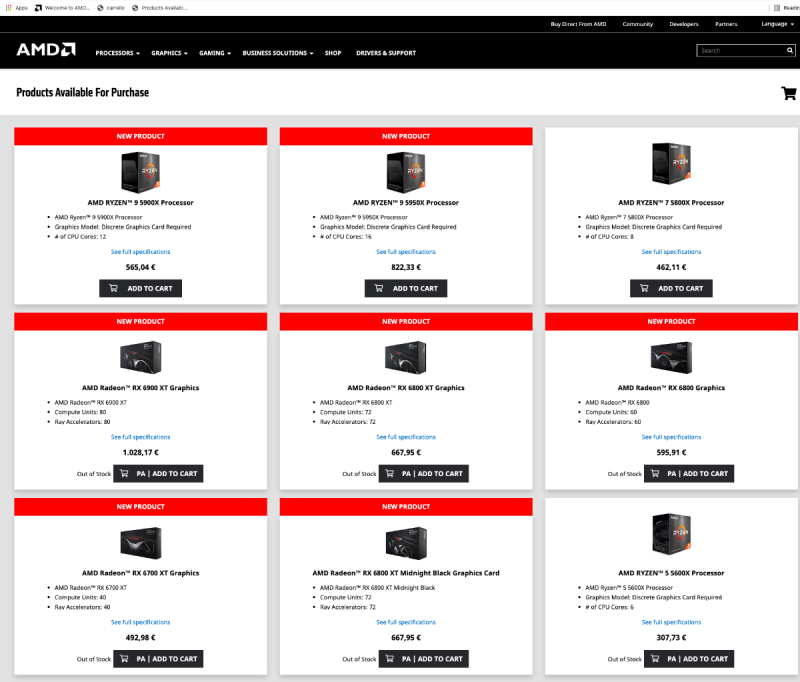The height and width of the screenshot is (682, 800).
Task: See full specifications for RX 6800 XT Graphics
Action: pyautogui.click(x=406, y=437)
